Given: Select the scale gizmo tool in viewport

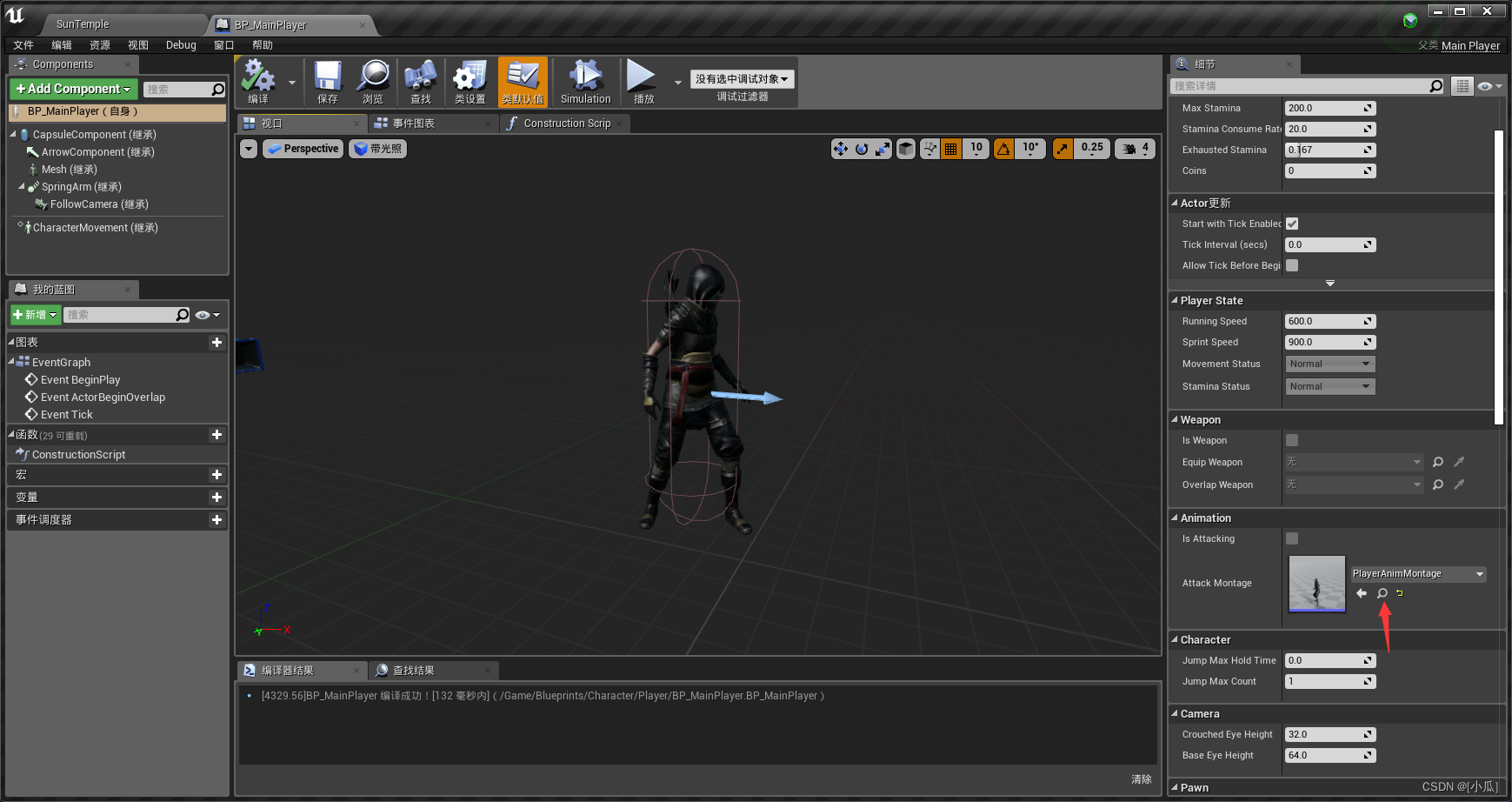Looking at the screenshot, I should point(883,149).
